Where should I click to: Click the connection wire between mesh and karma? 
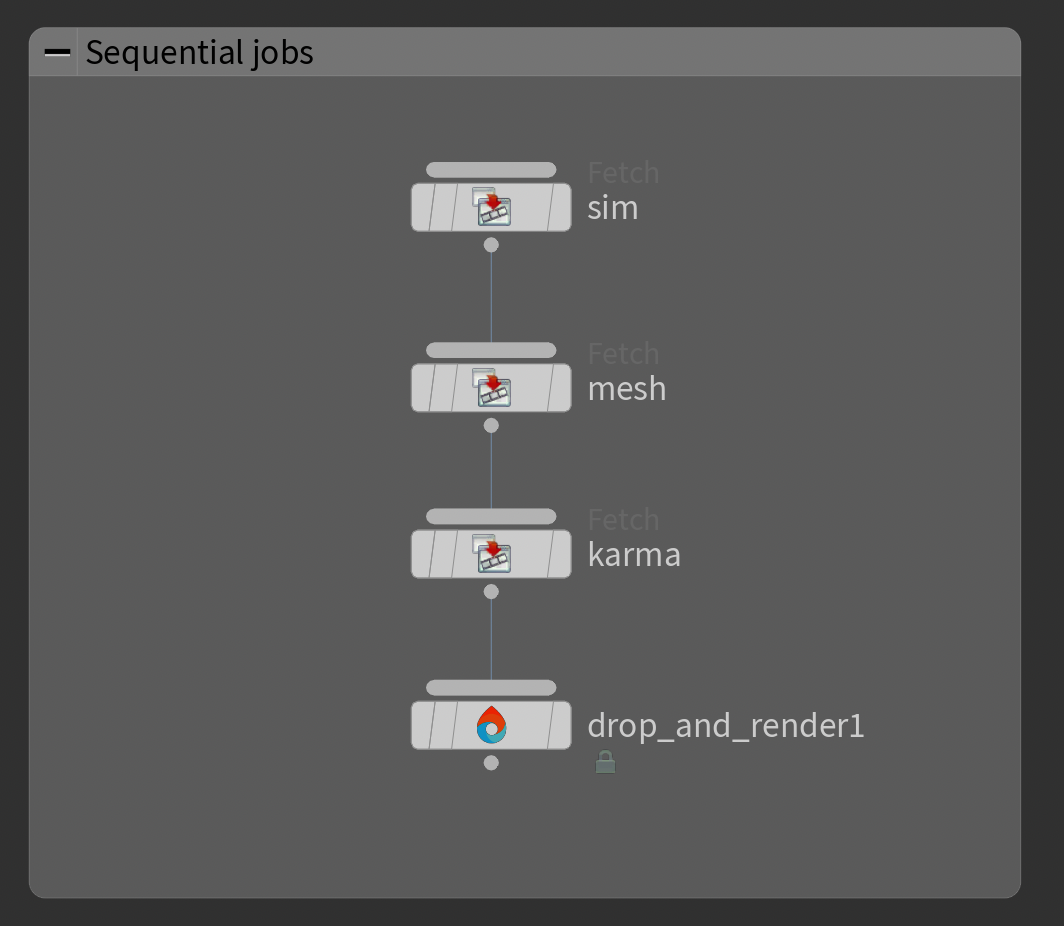pyautogui.click(x=491, y=470)
